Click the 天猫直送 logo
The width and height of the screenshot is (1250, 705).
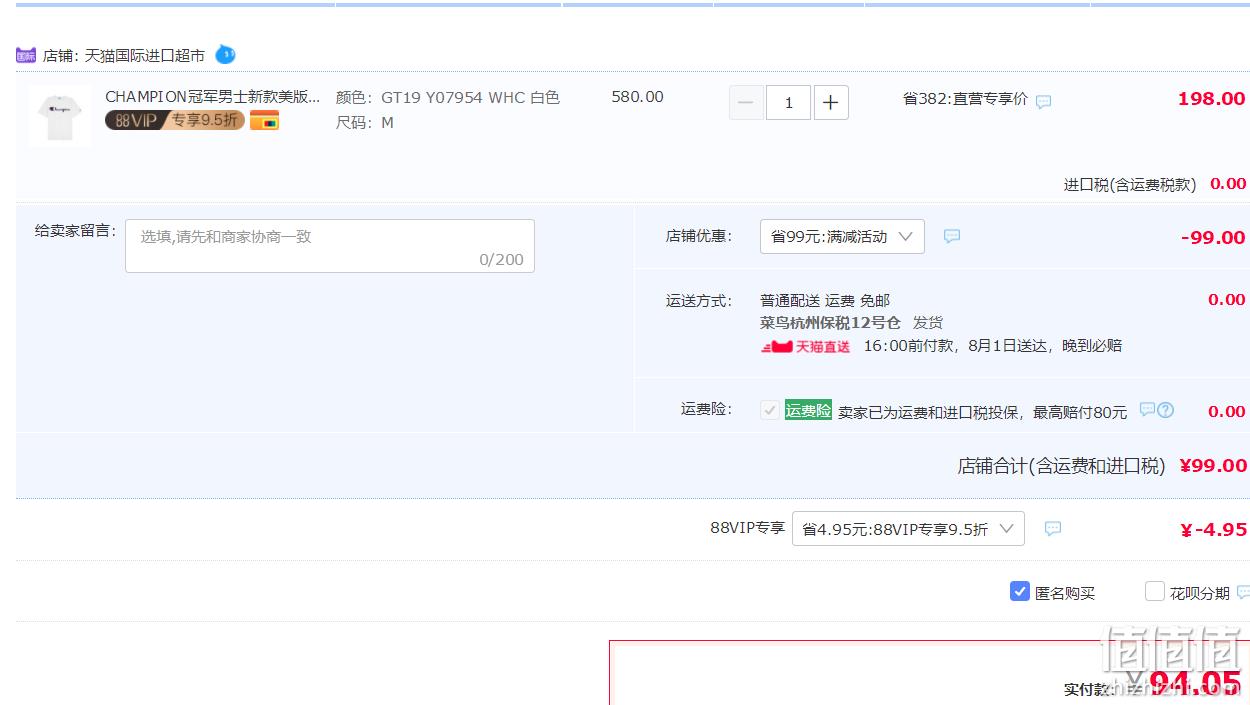click(x=806, y=346)
